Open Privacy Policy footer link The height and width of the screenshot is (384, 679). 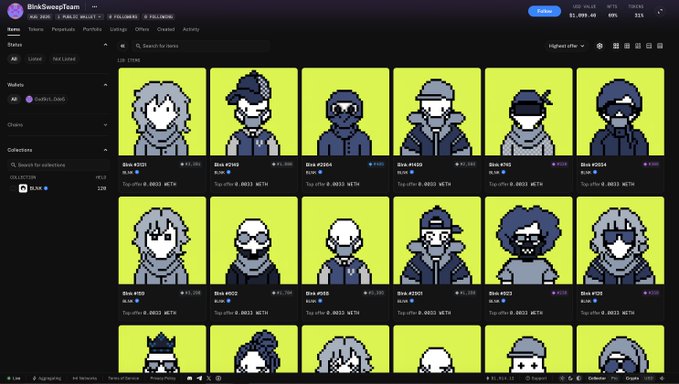(x=163, y=378)
